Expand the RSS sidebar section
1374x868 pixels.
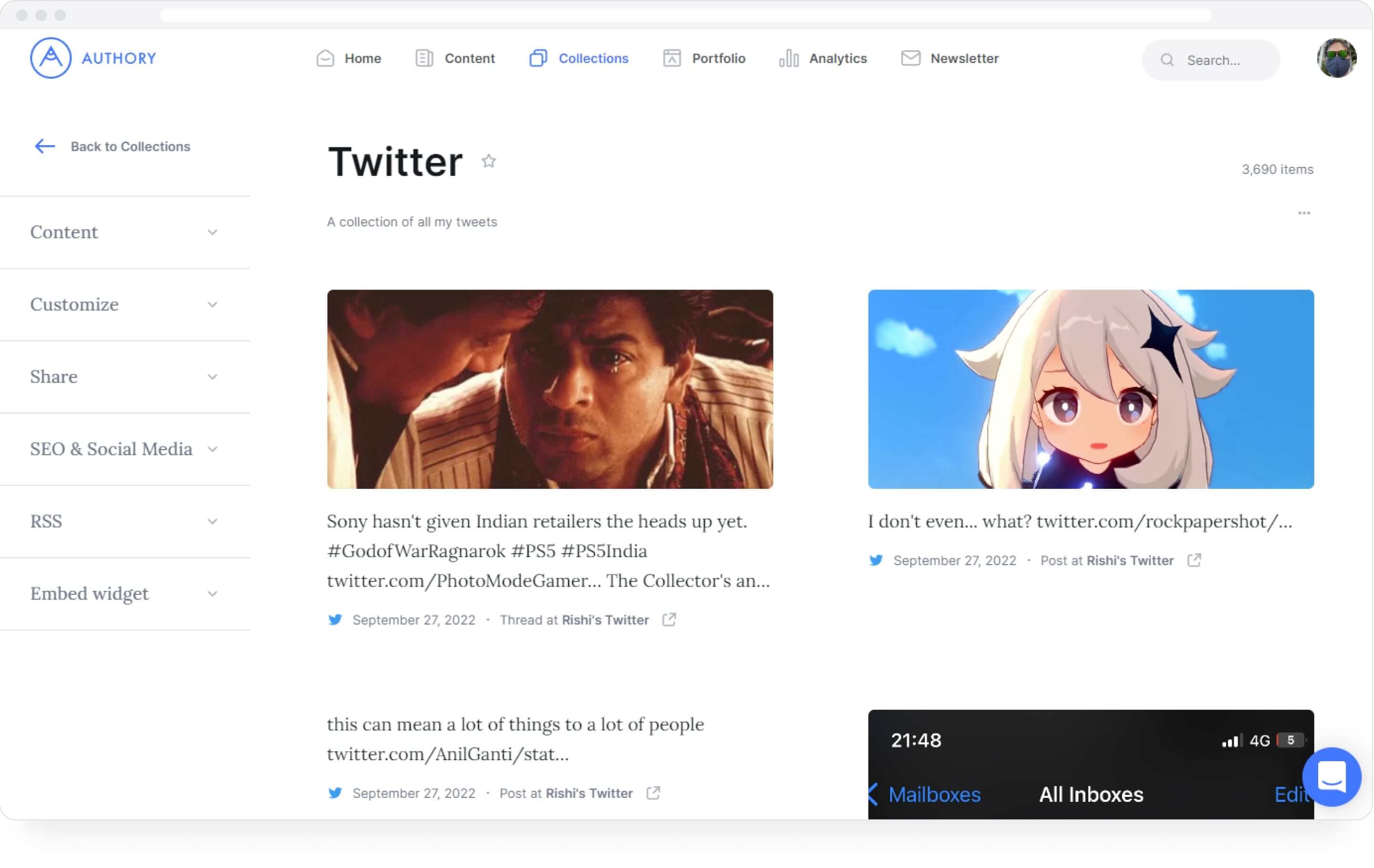[125, 522]
